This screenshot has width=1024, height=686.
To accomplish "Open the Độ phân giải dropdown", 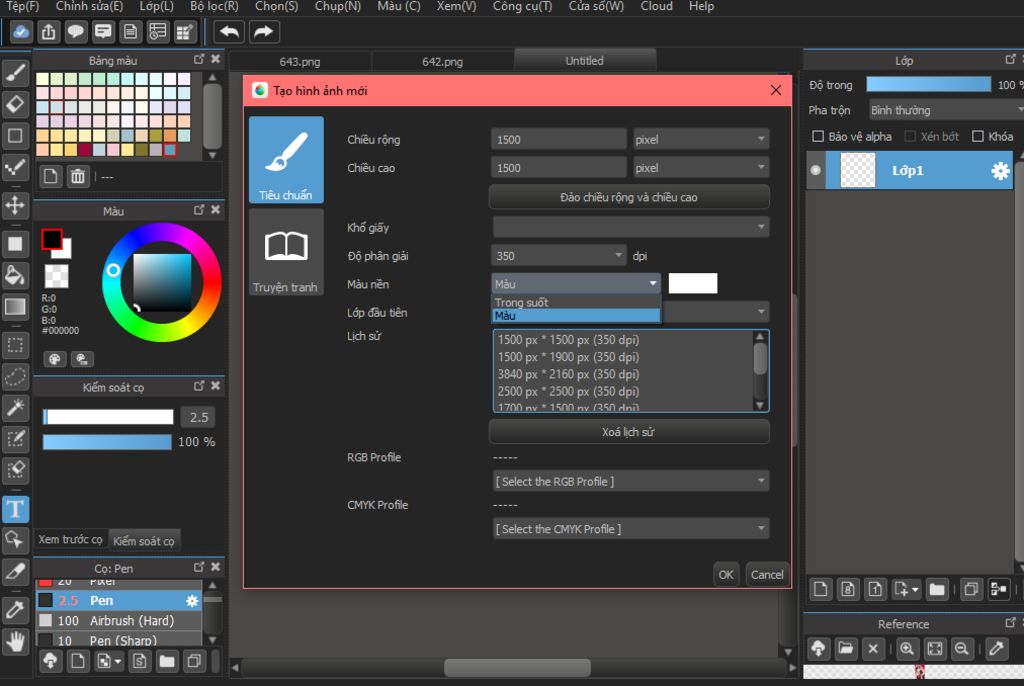I will pyautogui.click(x=558, y=255).
